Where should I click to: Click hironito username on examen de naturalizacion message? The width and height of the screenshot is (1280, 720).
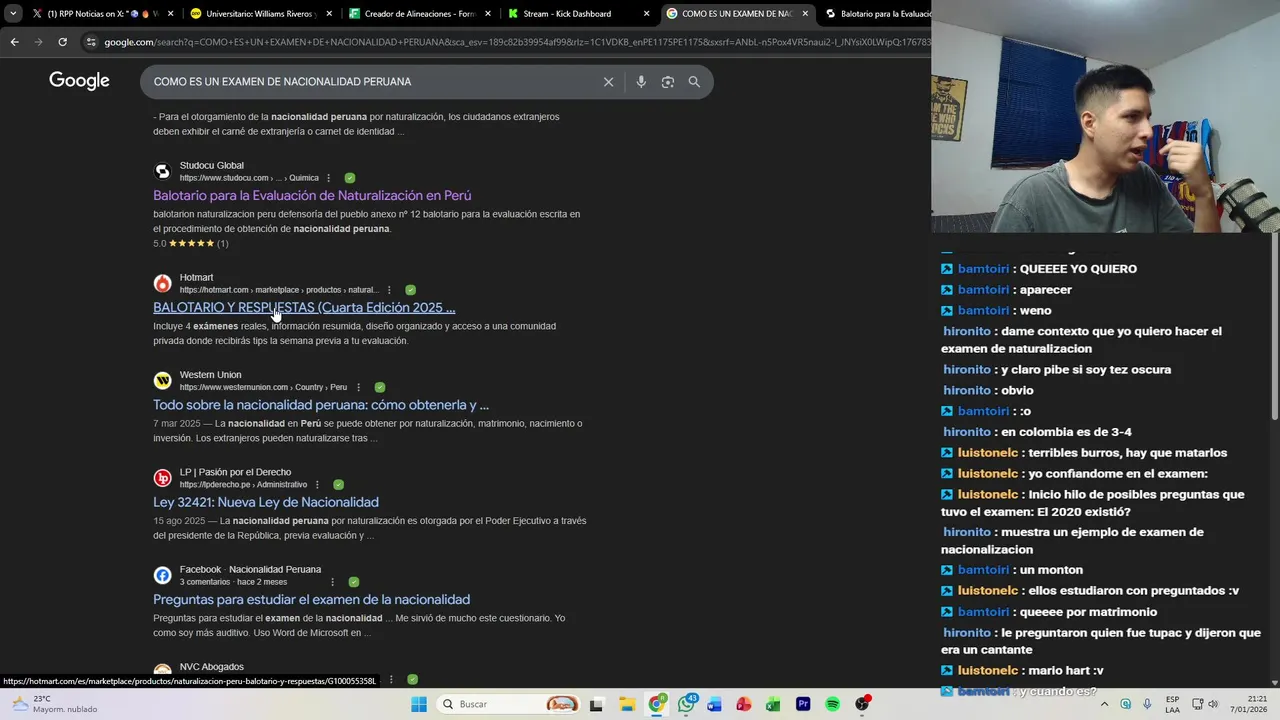tap(967, 332)
